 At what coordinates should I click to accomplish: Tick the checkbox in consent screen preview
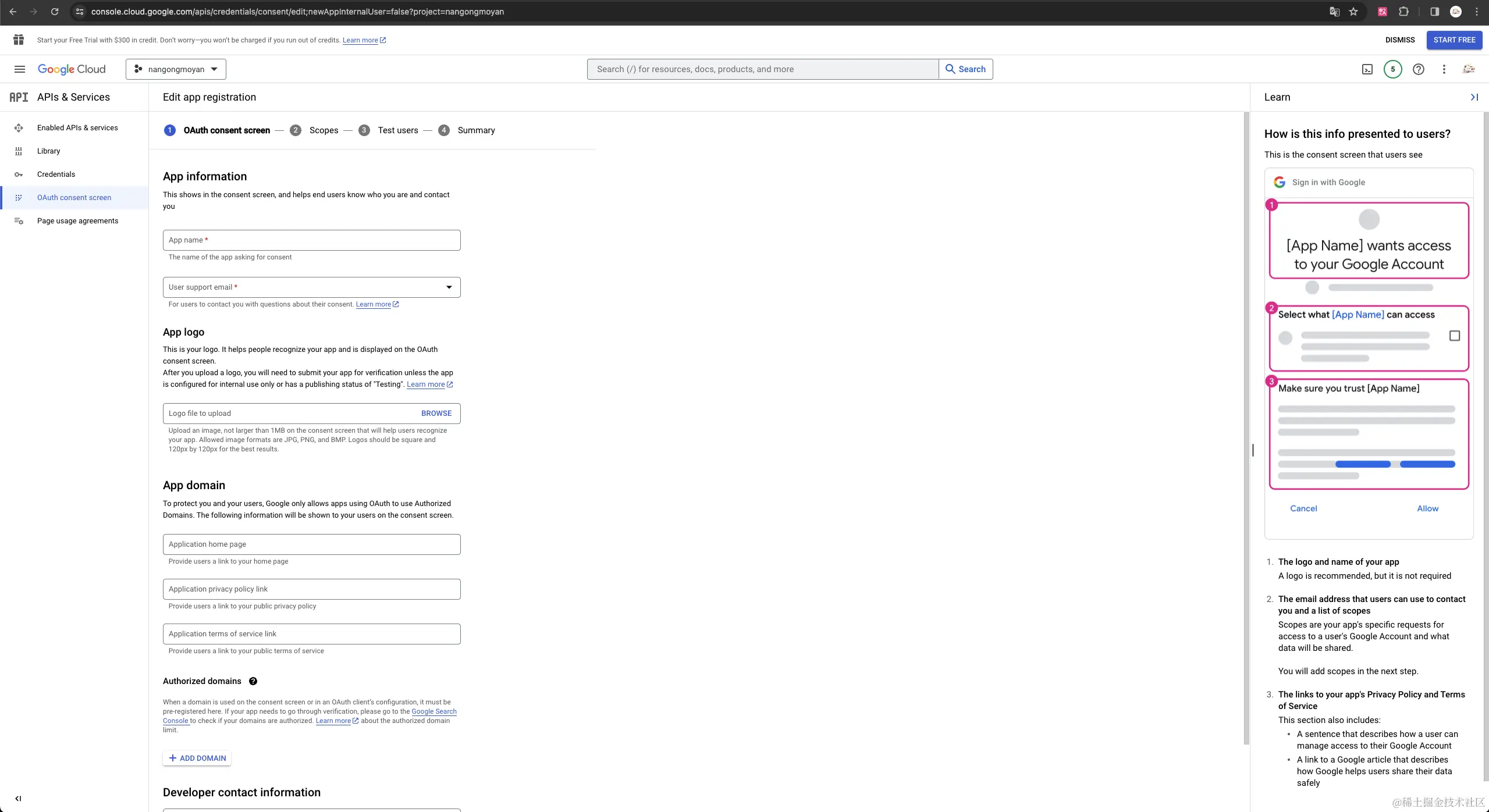click(x=1454, y=336)
